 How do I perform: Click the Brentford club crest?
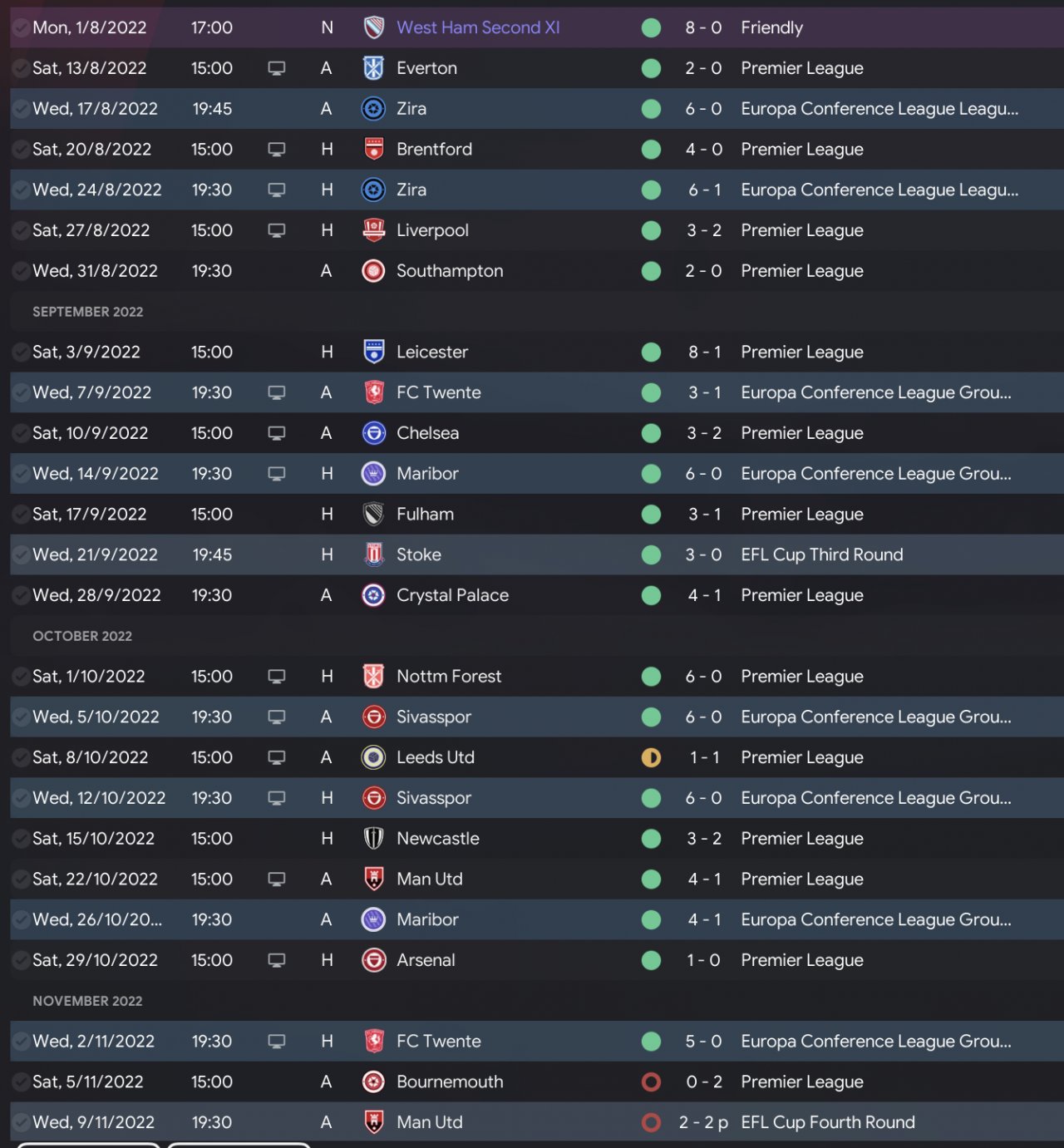coord(374,150)
